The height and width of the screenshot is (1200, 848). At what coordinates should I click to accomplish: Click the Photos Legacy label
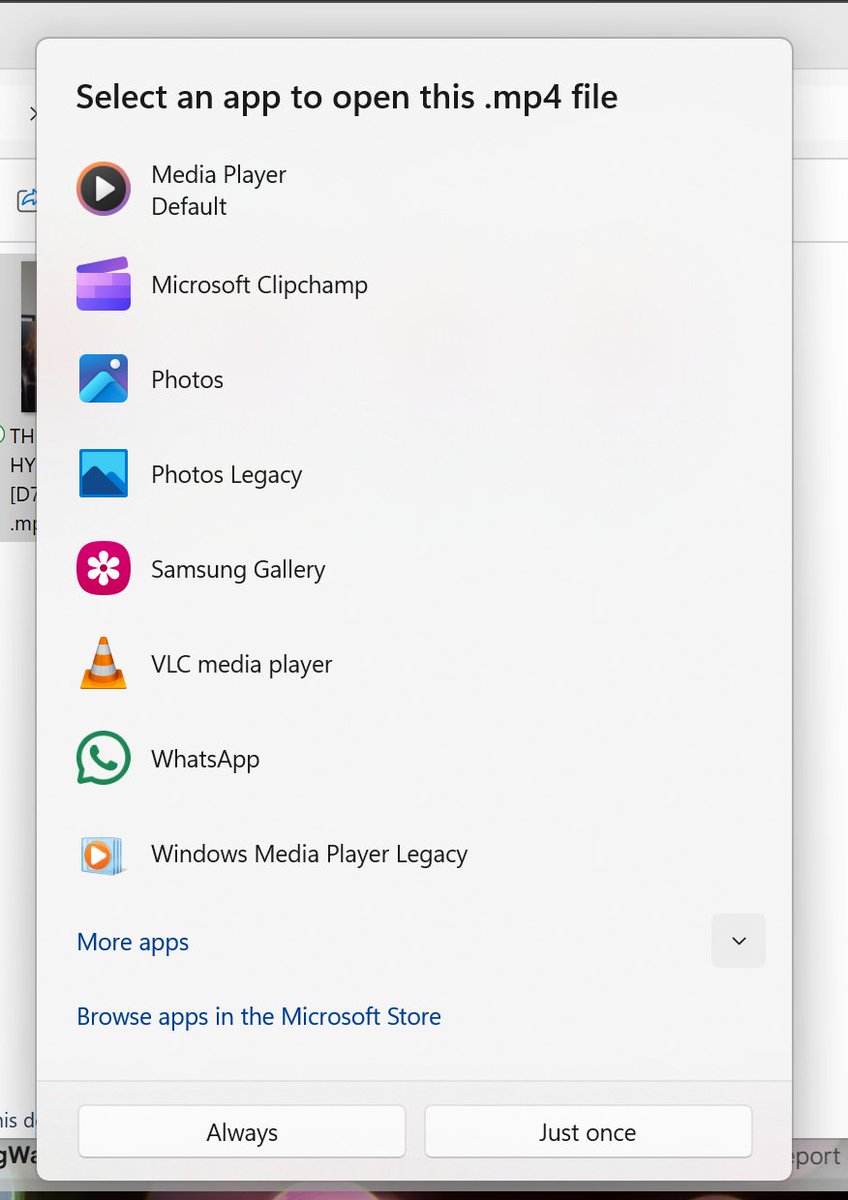click(226, 475)
